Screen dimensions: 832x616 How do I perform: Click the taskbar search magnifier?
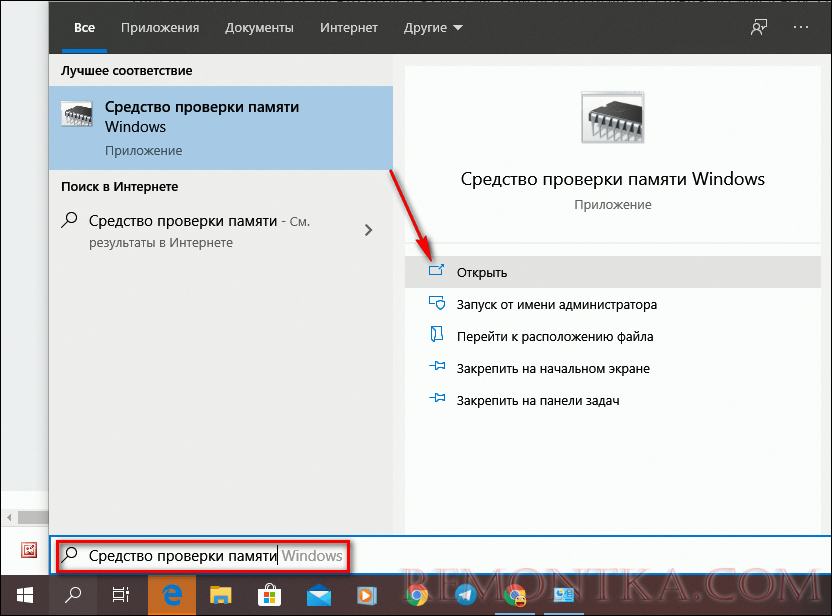click(73, 595)
